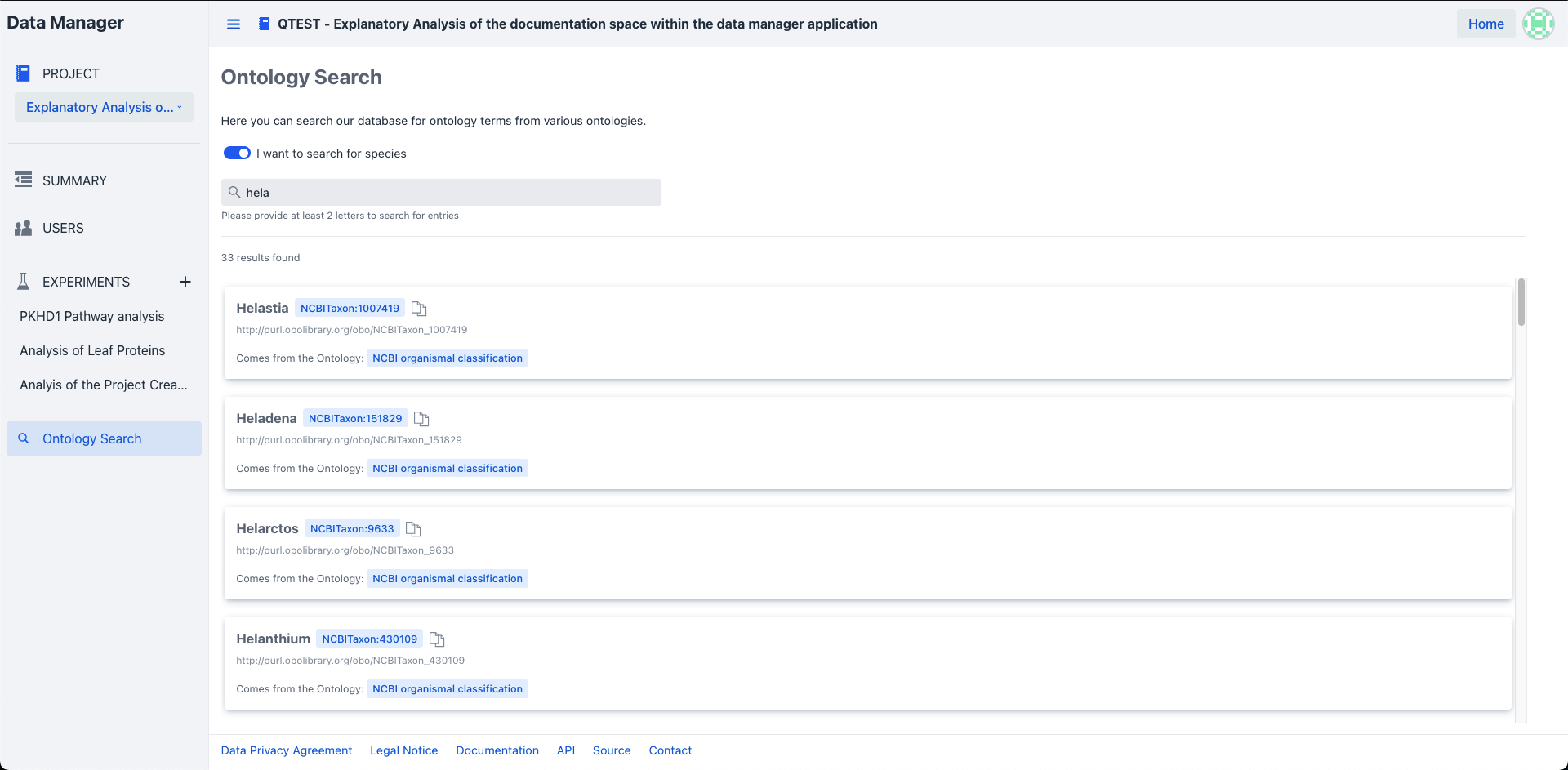This screenshot has width=1568, height=770.
Task: Click the plus icon to add experiment
Action: click(185, 282)
